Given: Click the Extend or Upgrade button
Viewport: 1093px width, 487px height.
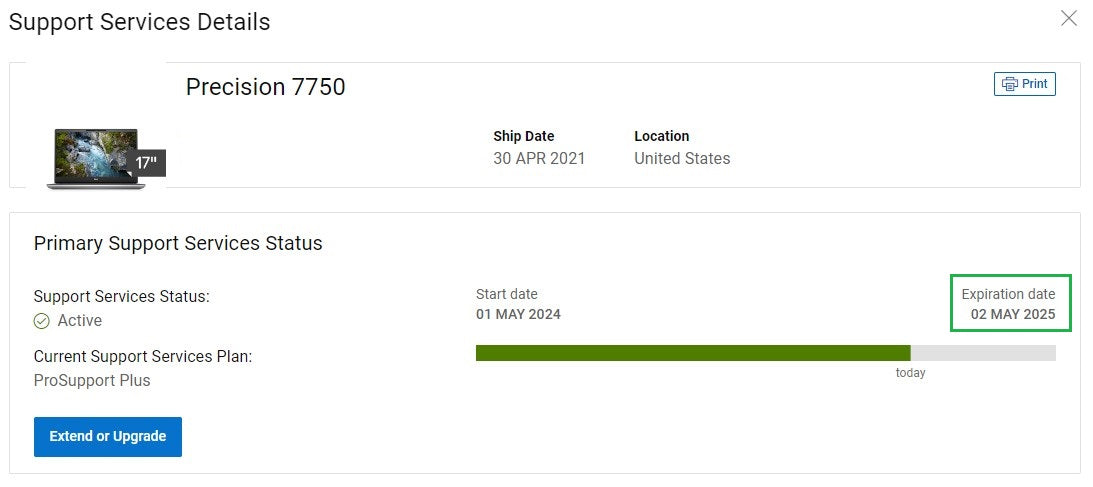Looking at the screenshot, I should pyautogui.click(x=107, y=437).
